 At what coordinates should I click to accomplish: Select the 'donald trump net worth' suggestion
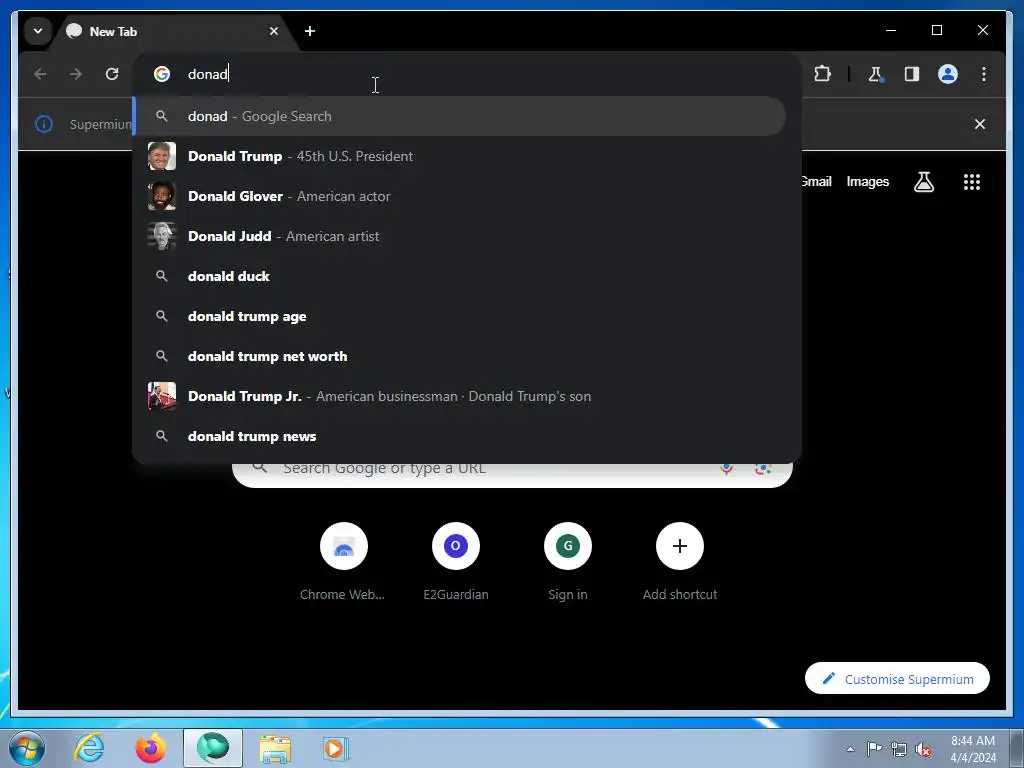coord(460,356)
